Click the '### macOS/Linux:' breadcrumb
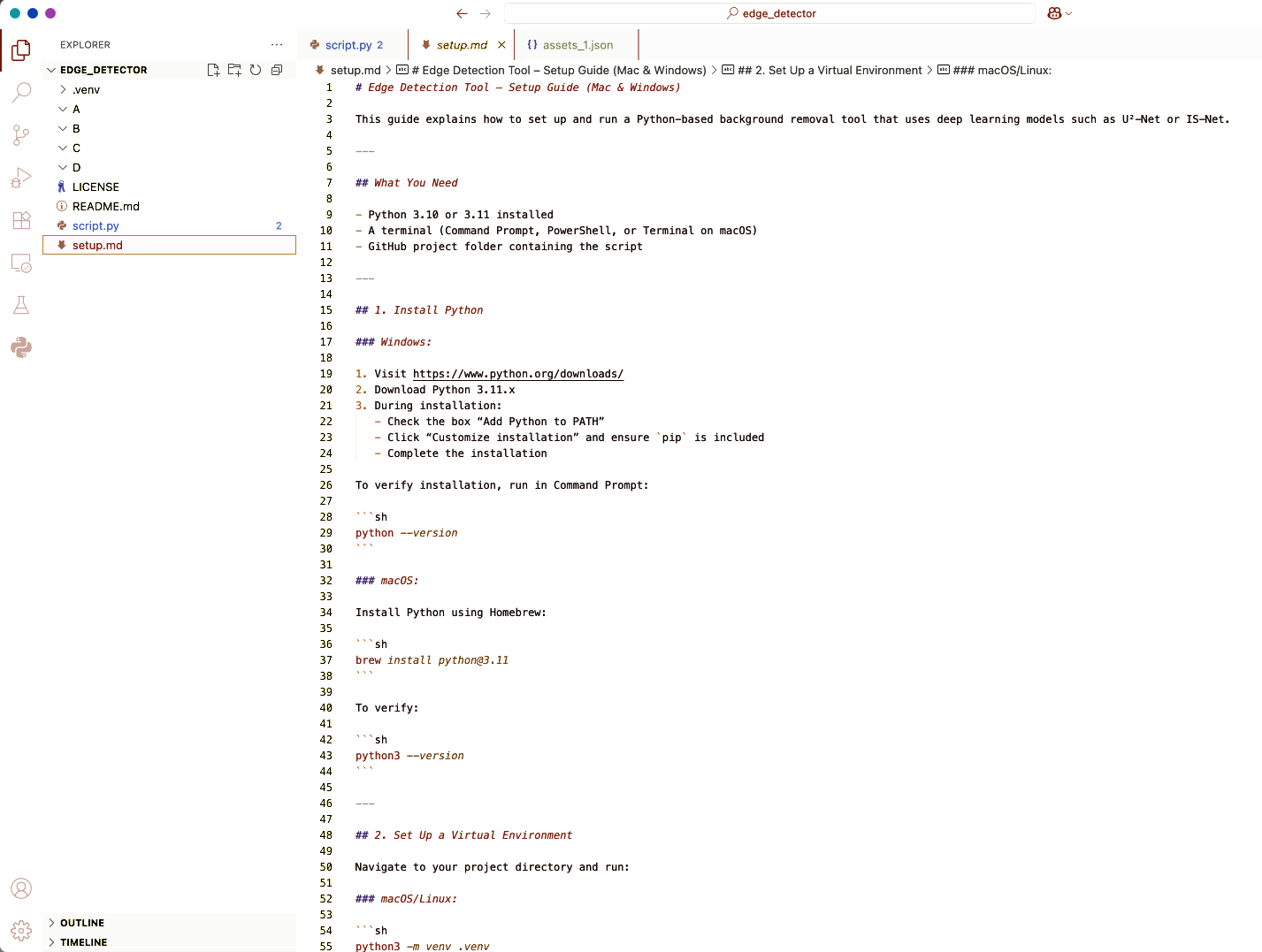The width and height of the screenshot is (1262, 952). [994, 70]
